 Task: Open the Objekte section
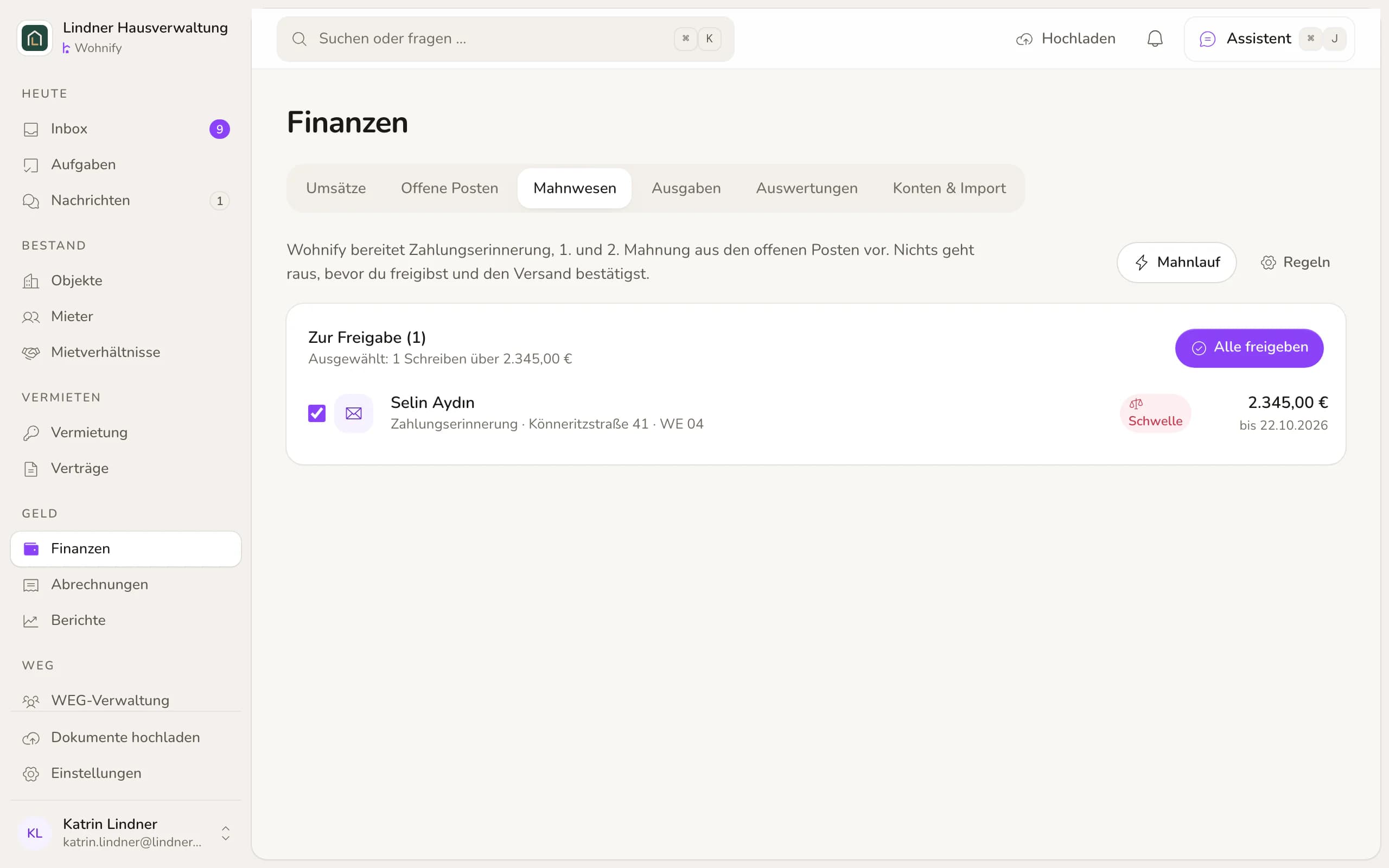tap(126, 280)
